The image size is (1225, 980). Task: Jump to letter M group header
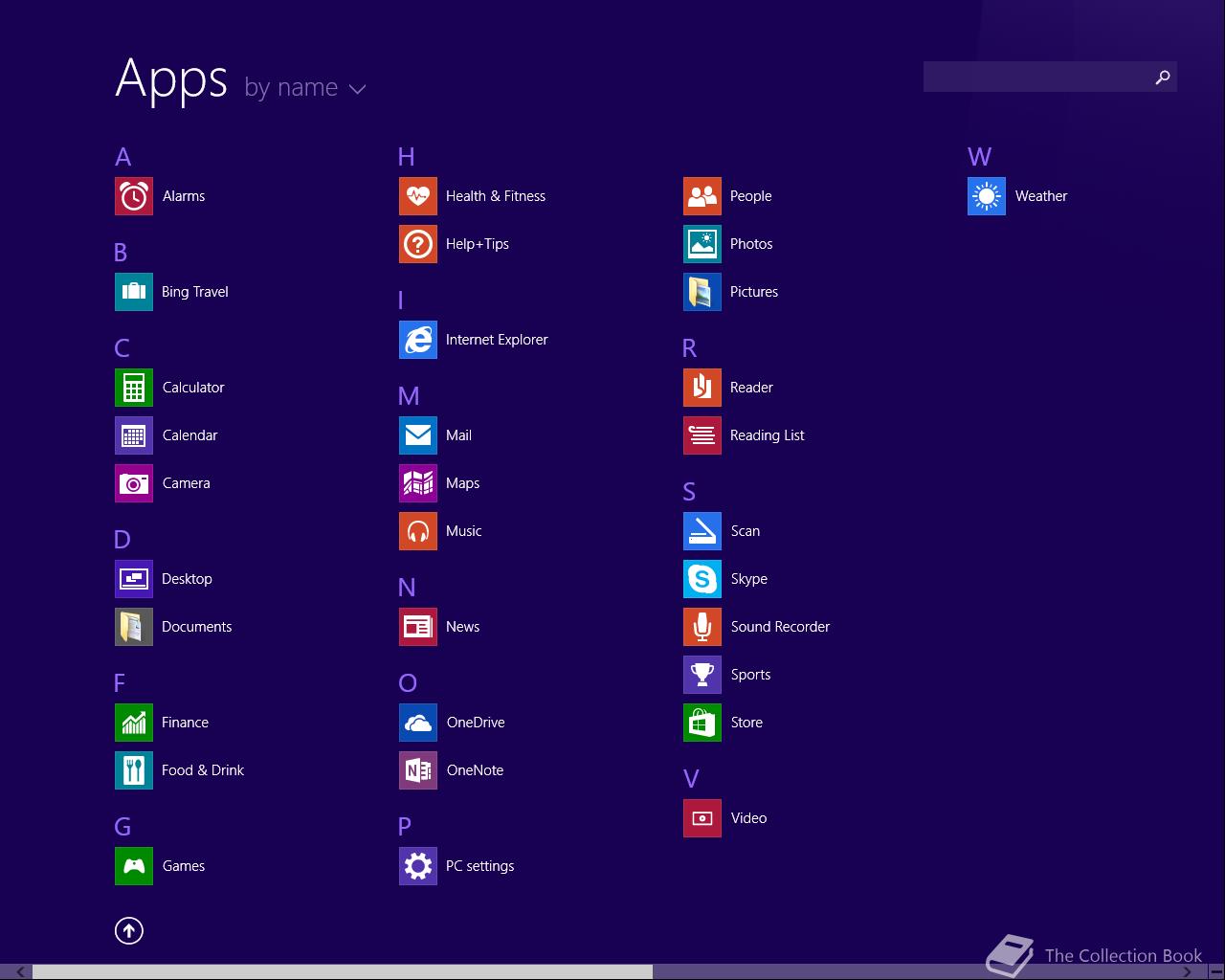pyautogui.click(x=409, y=396)
